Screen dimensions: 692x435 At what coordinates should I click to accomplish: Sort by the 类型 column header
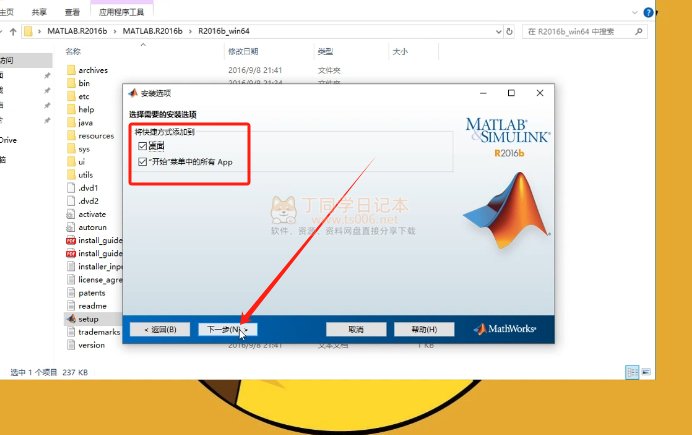(325, 51)
